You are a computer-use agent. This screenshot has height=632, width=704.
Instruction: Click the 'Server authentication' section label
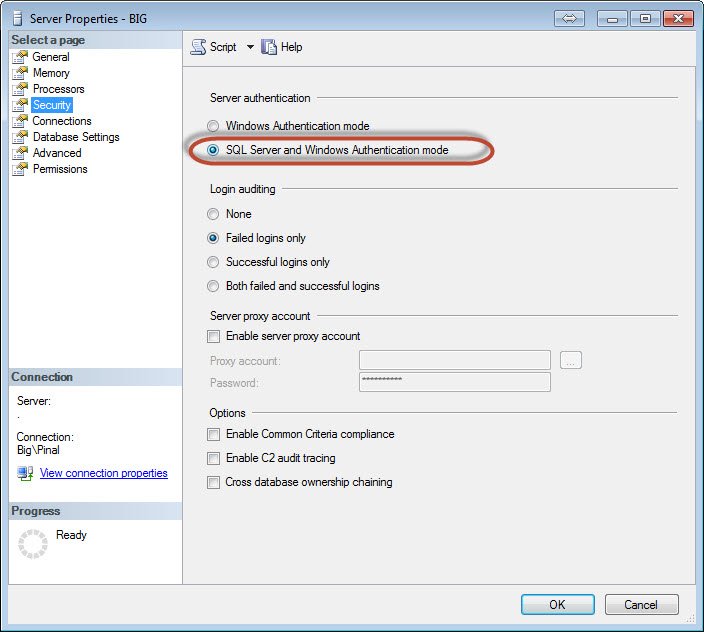click(x=260, y=98)
